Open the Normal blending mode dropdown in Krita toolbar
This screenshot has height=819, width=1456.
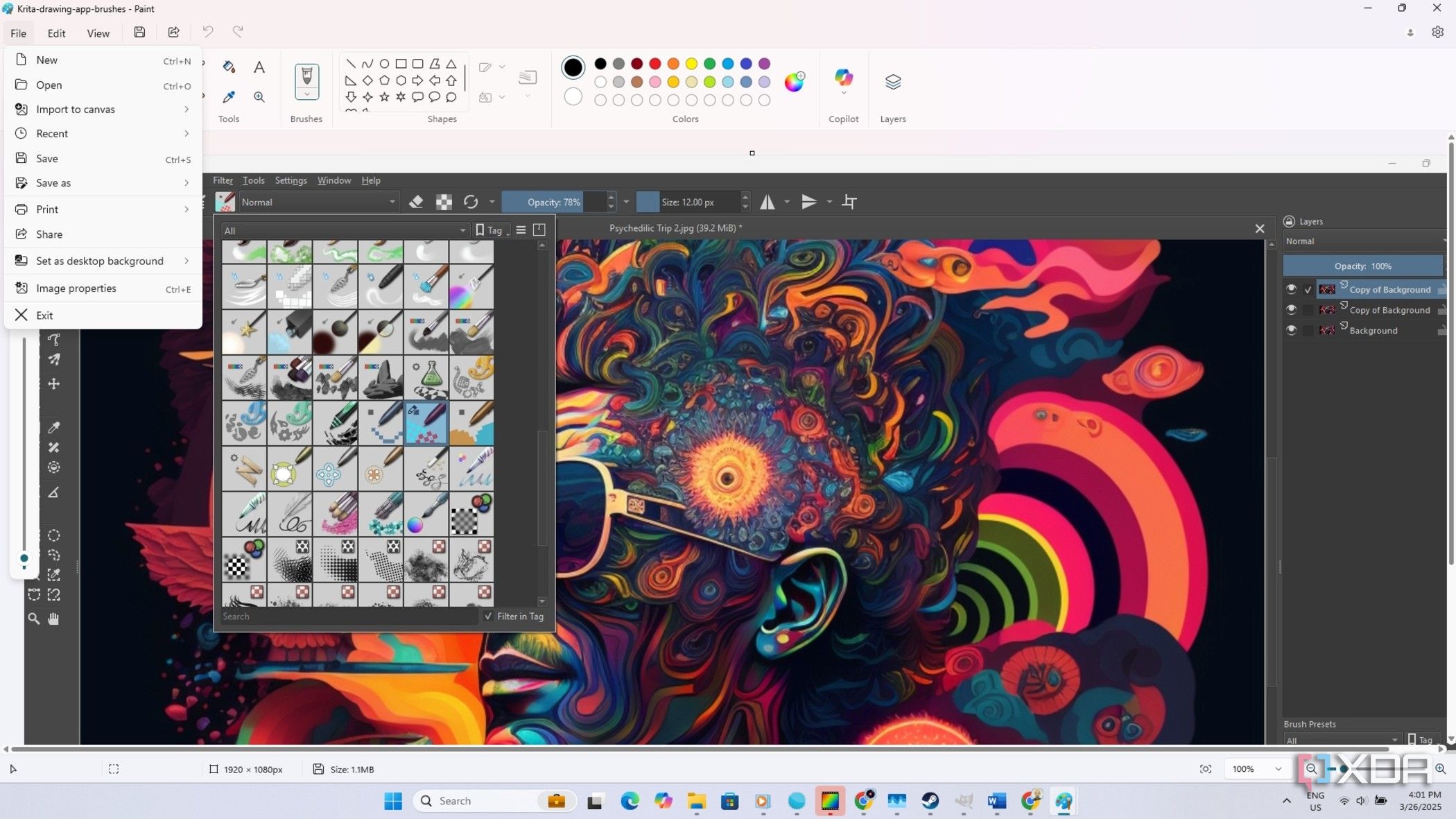click(318, 202)
